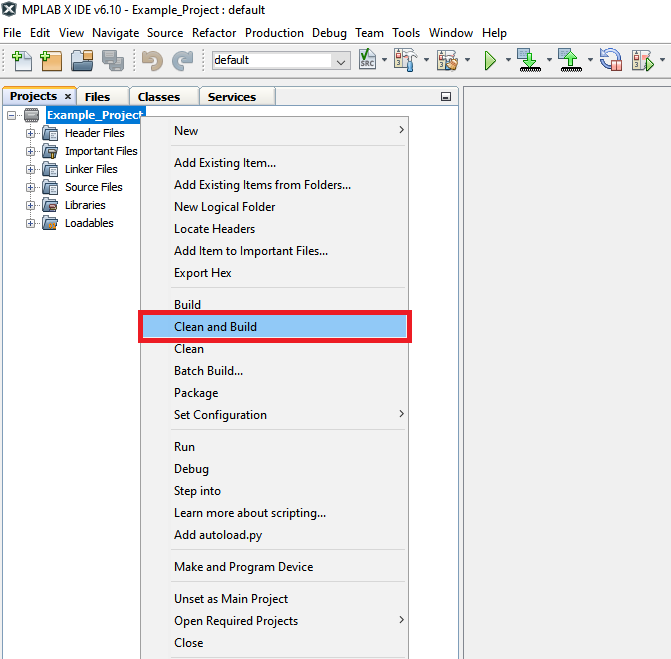Image resolution: width=671 pixels, height=659 pixels.
Task: Click the Read Device Memory icon
Action: pyautogui.click(x=570, y=60)
